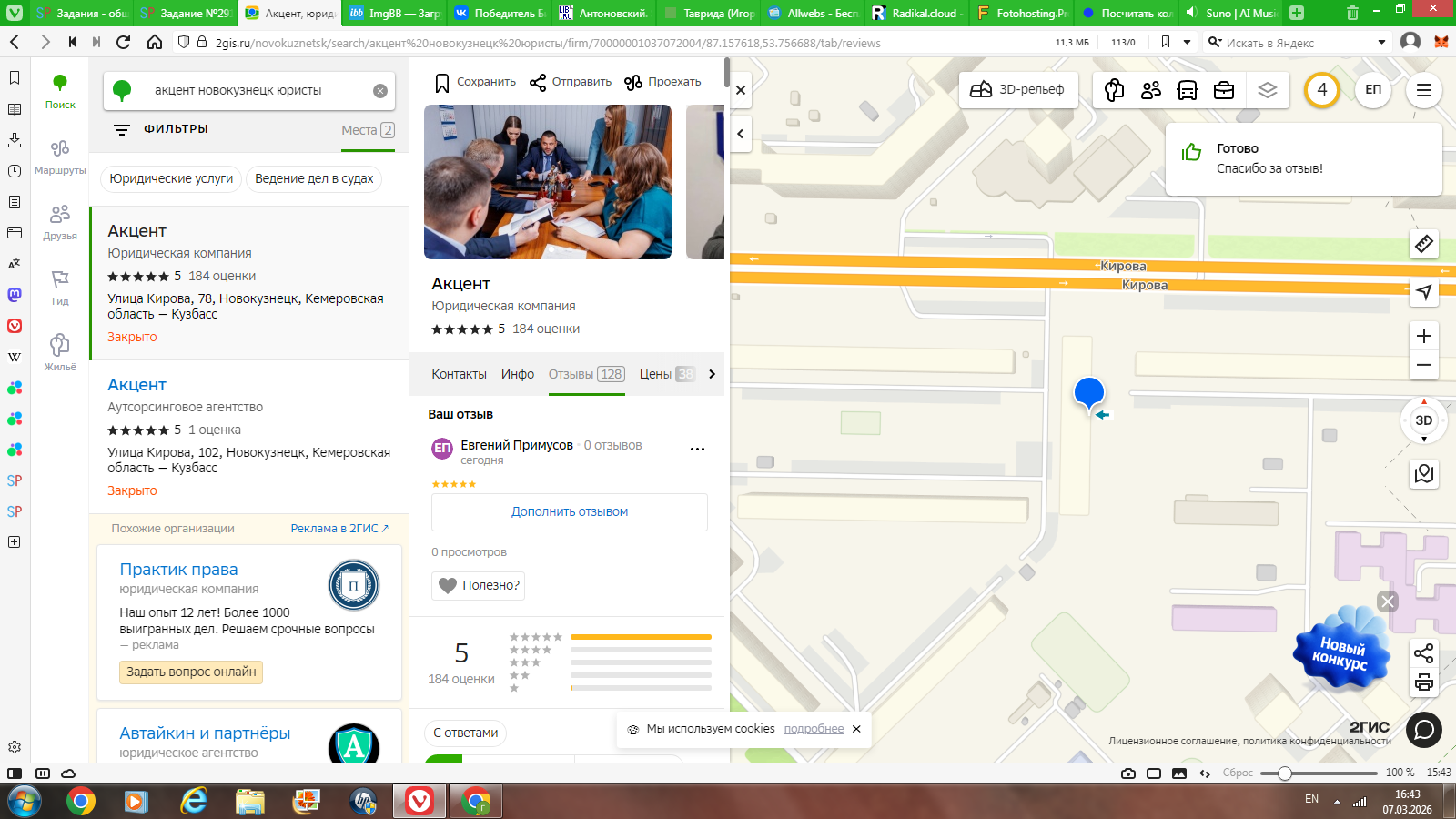Expand more tabs with right chevron
This screenshot has height=819, width=1456.
click(x=712, y=374)
